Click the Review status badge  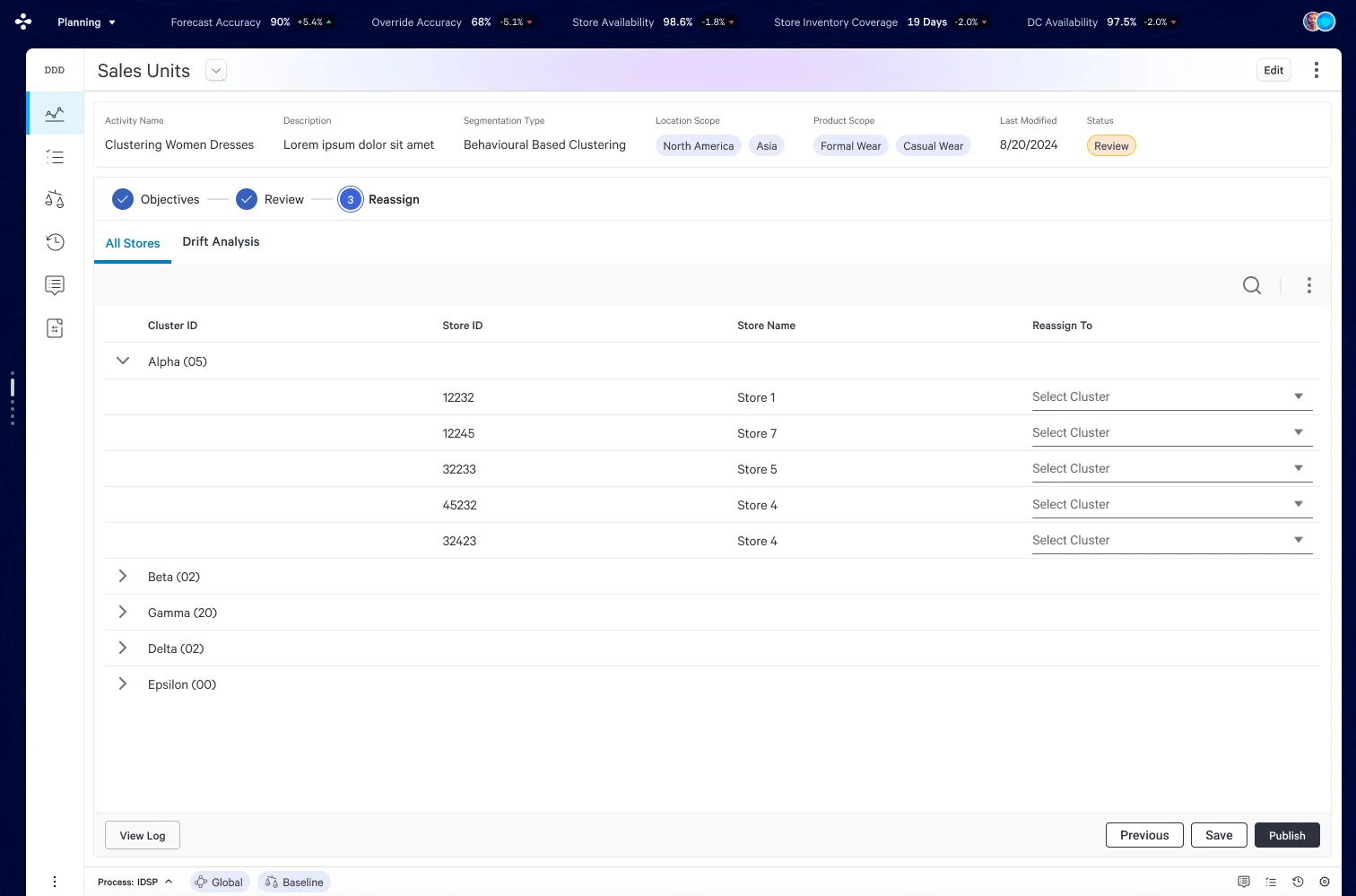[x=1111, y=145]
